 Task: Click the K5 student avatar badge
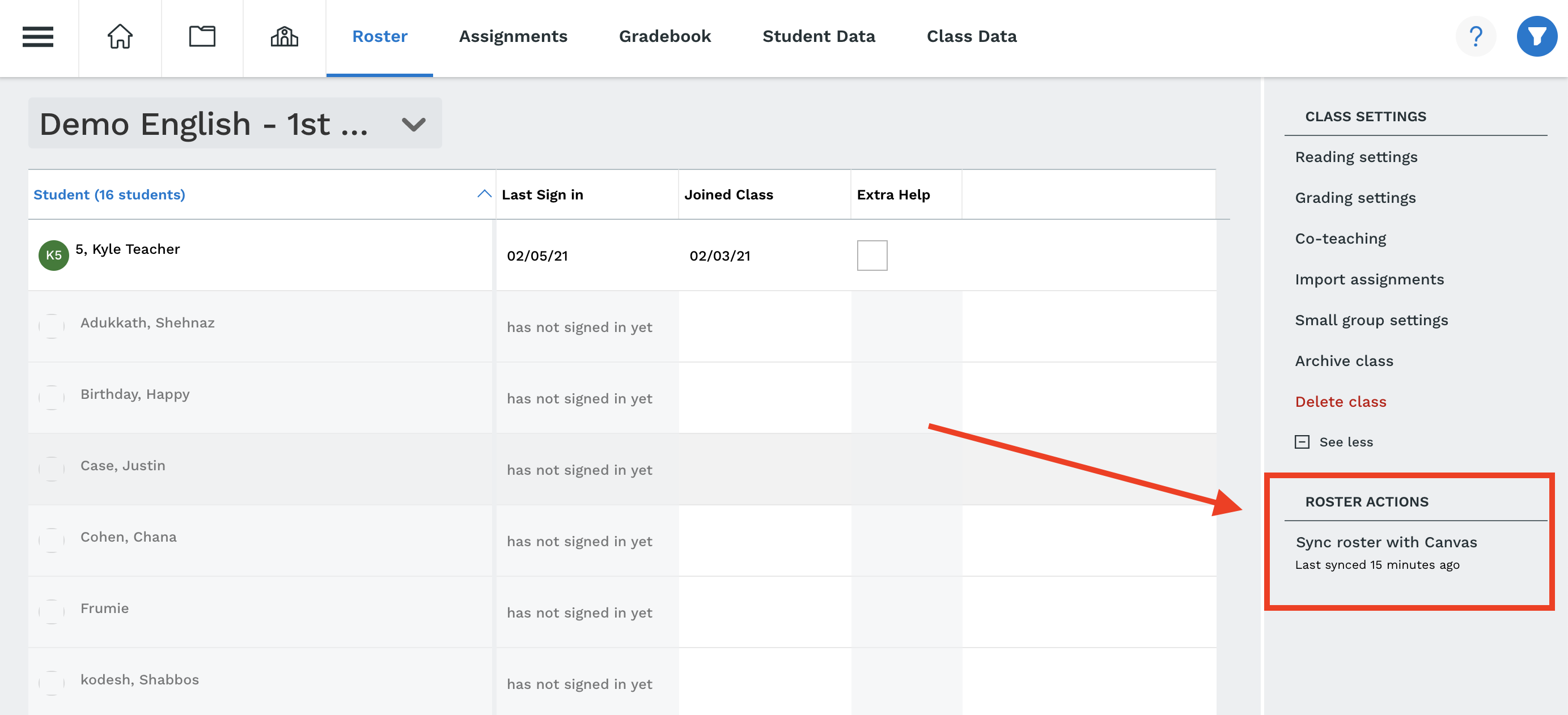(x=53, y=255)
